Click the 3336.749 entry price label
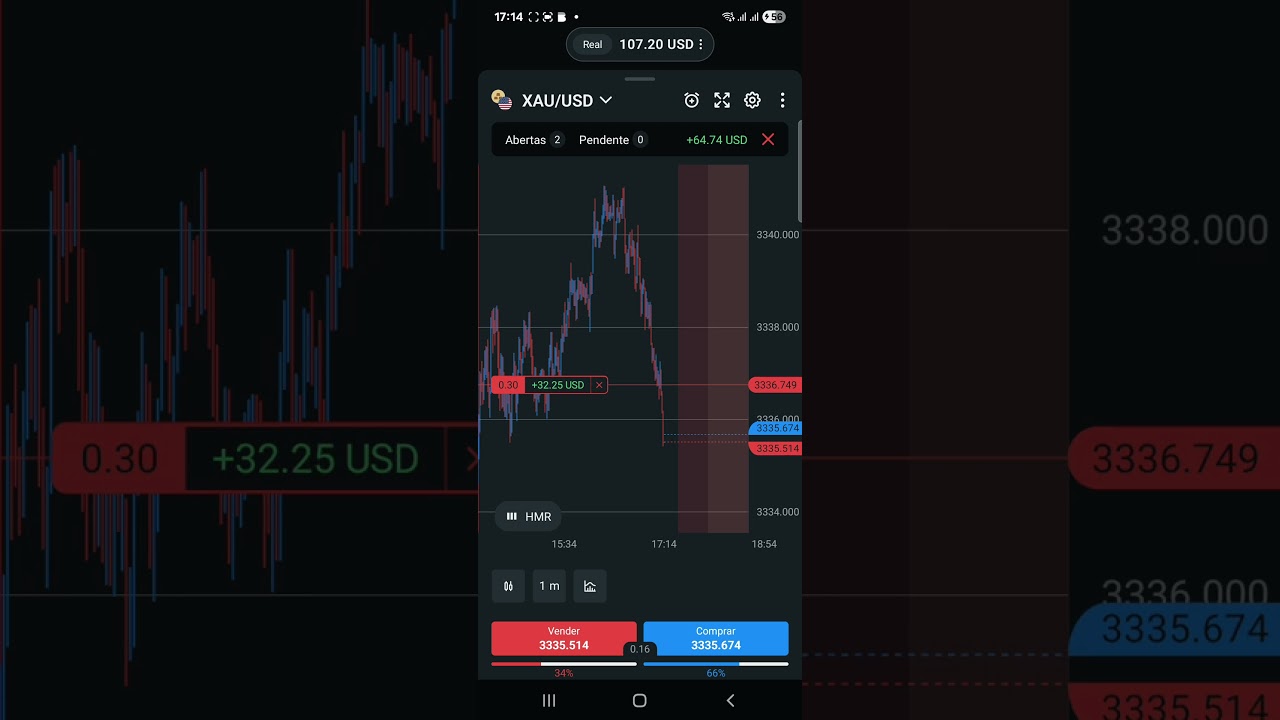Image resolution: width=1280 pixels, height=720 pixels. tap(775, 385)
